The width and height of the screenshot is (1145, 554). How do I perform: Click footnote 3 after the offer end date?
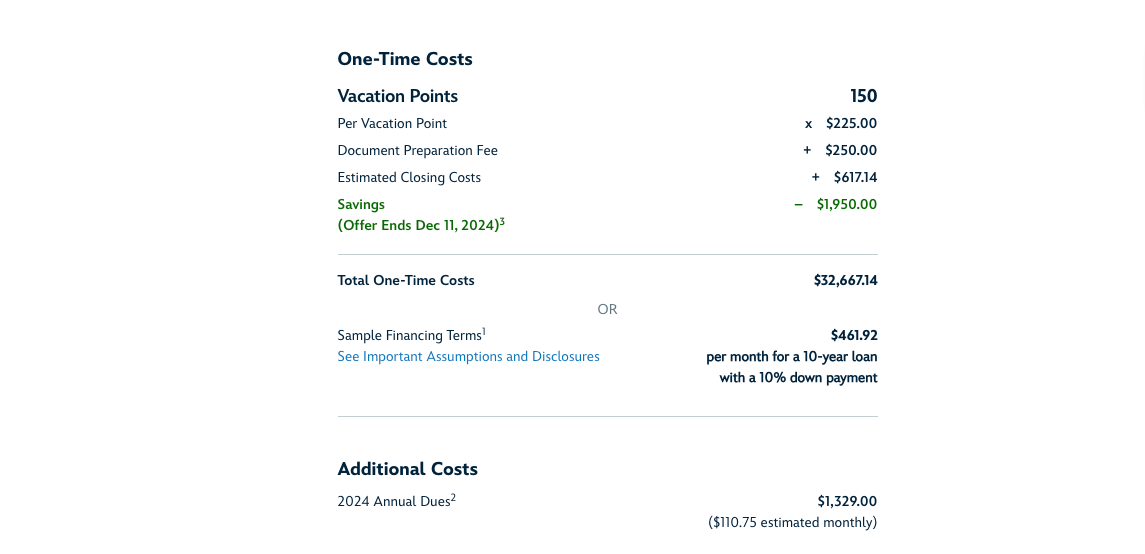tap(502, 221)
